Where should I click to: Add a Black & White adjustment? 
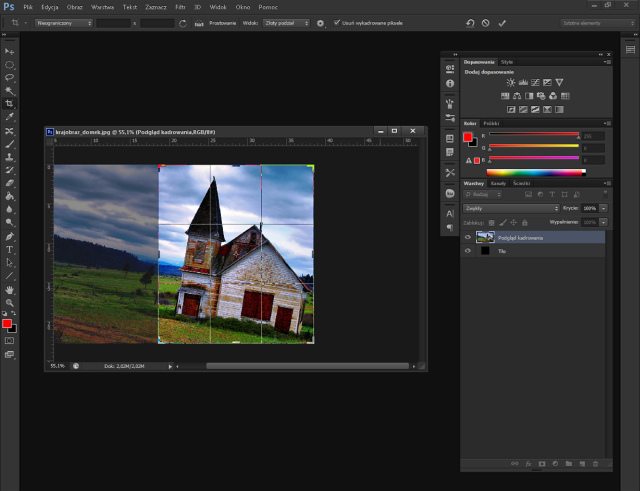point(529,96)
